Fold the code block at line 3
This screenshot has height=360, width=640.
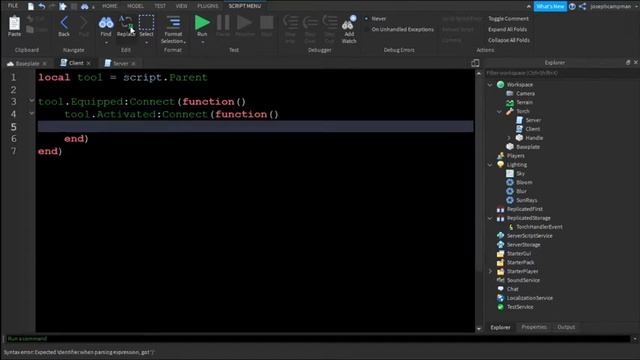[31, 100]
